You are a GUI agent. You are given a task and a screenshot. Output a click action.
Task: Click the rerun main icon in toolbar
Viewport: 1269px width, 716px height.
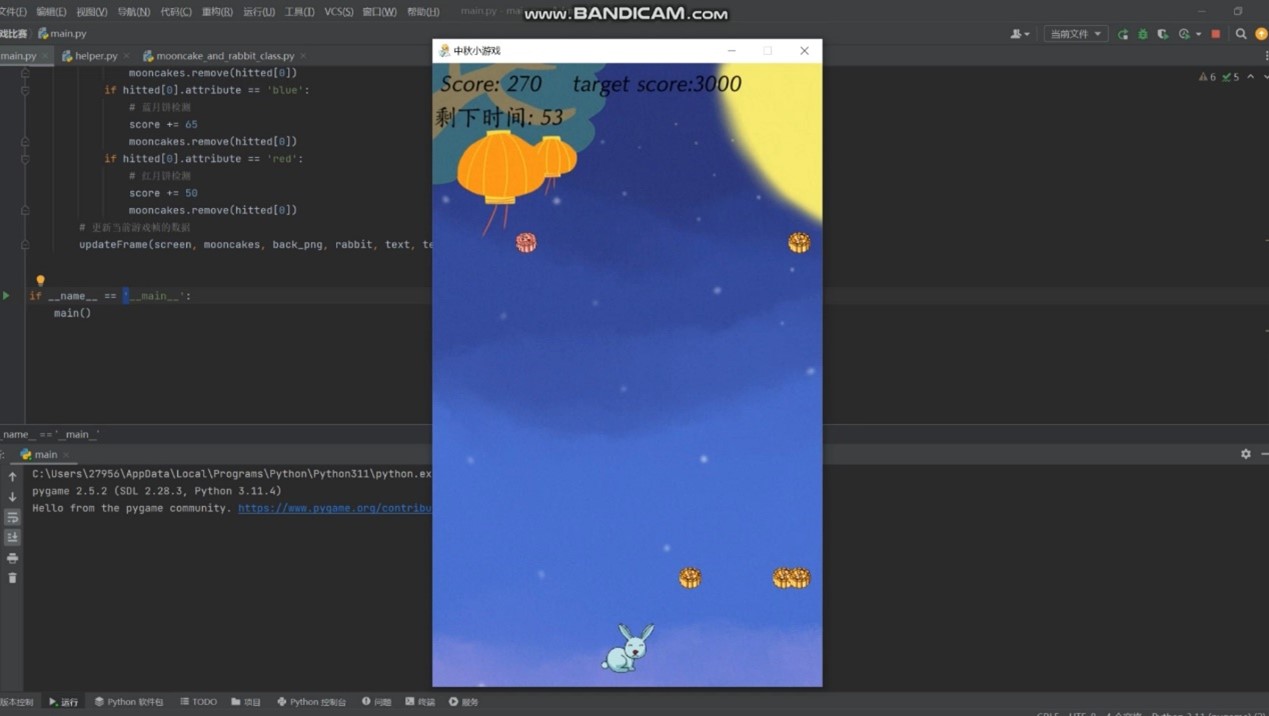1123,34
